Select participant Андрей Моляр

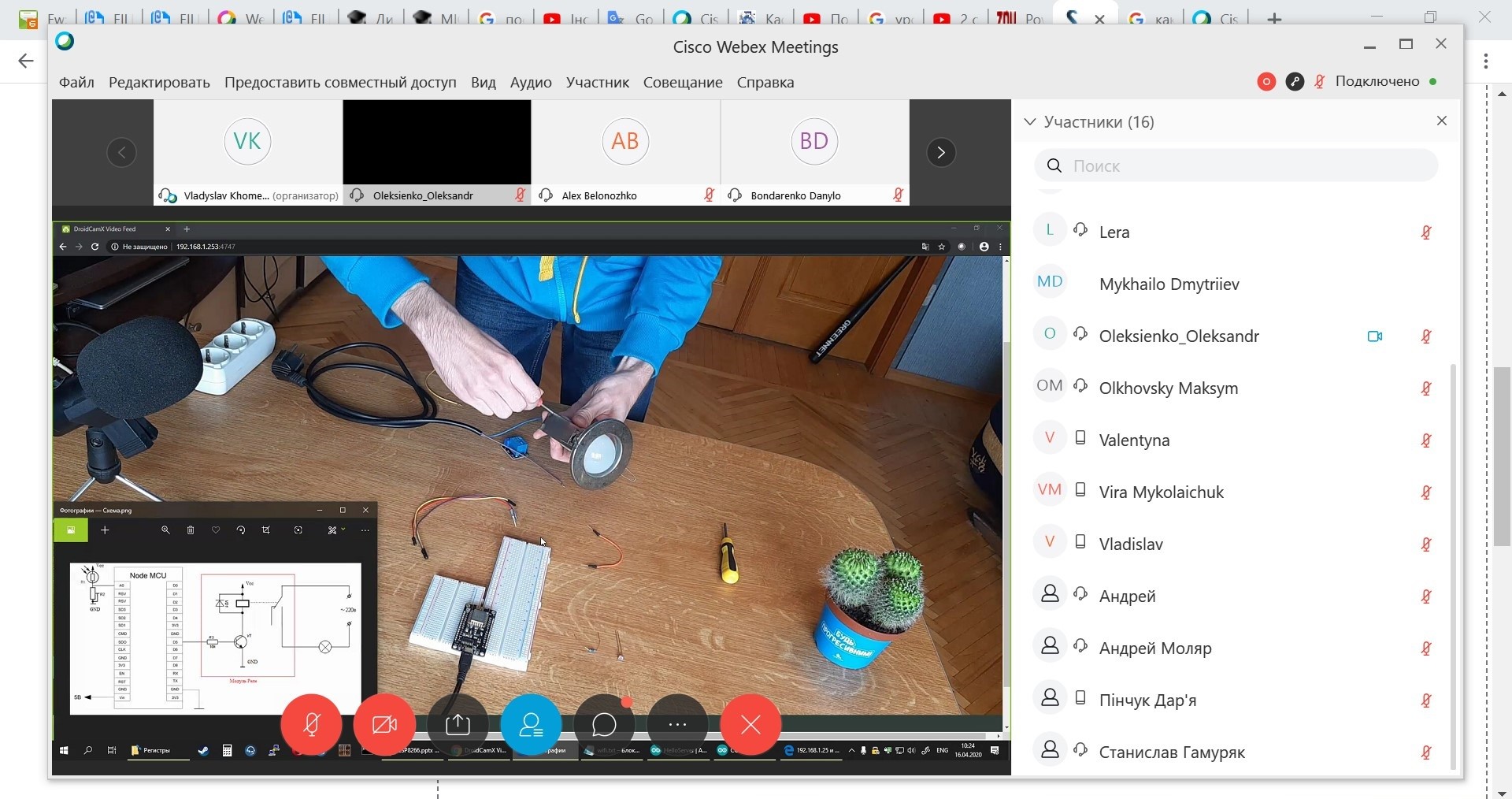tap(1236, 648)
